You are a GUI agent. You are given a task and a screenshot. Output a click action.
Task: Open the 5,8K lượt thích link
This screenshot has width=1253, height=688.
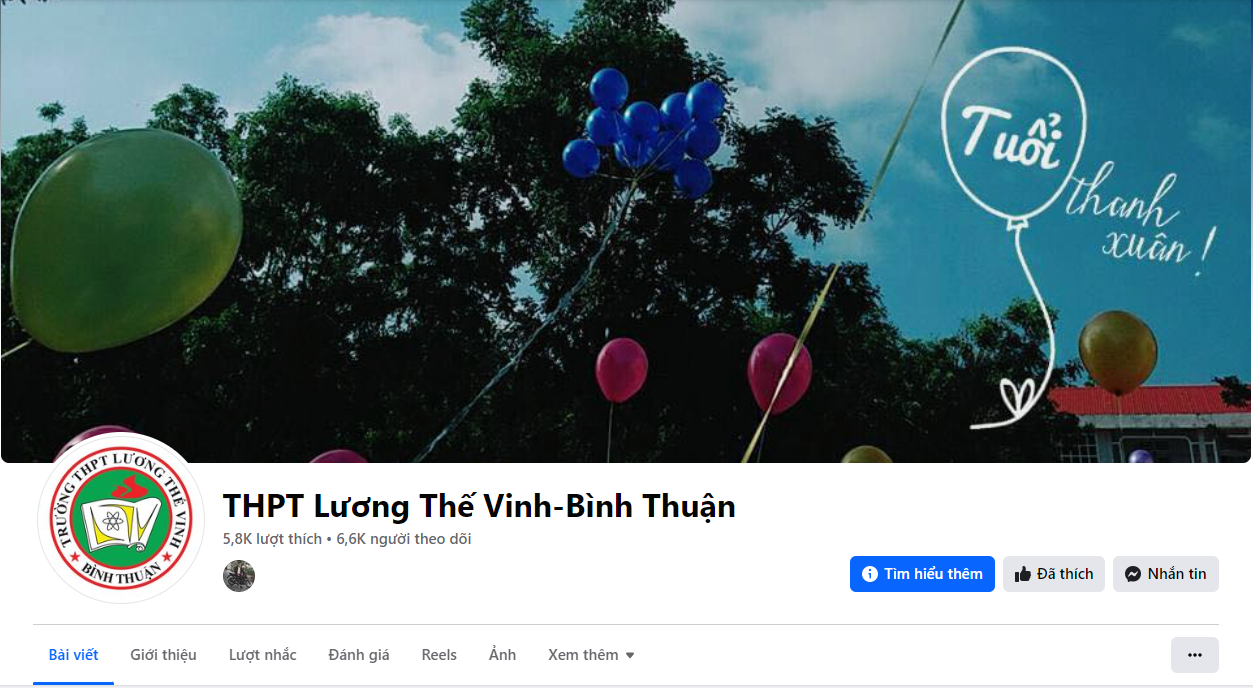[272, 539]
